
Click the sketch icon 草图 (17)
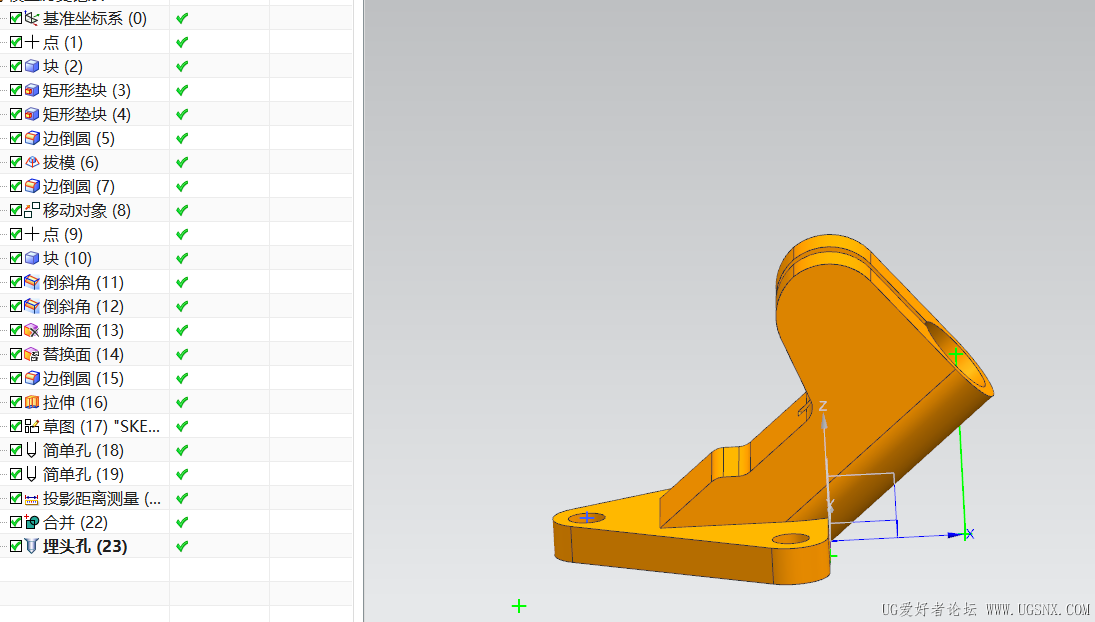[x=31, y=426]
